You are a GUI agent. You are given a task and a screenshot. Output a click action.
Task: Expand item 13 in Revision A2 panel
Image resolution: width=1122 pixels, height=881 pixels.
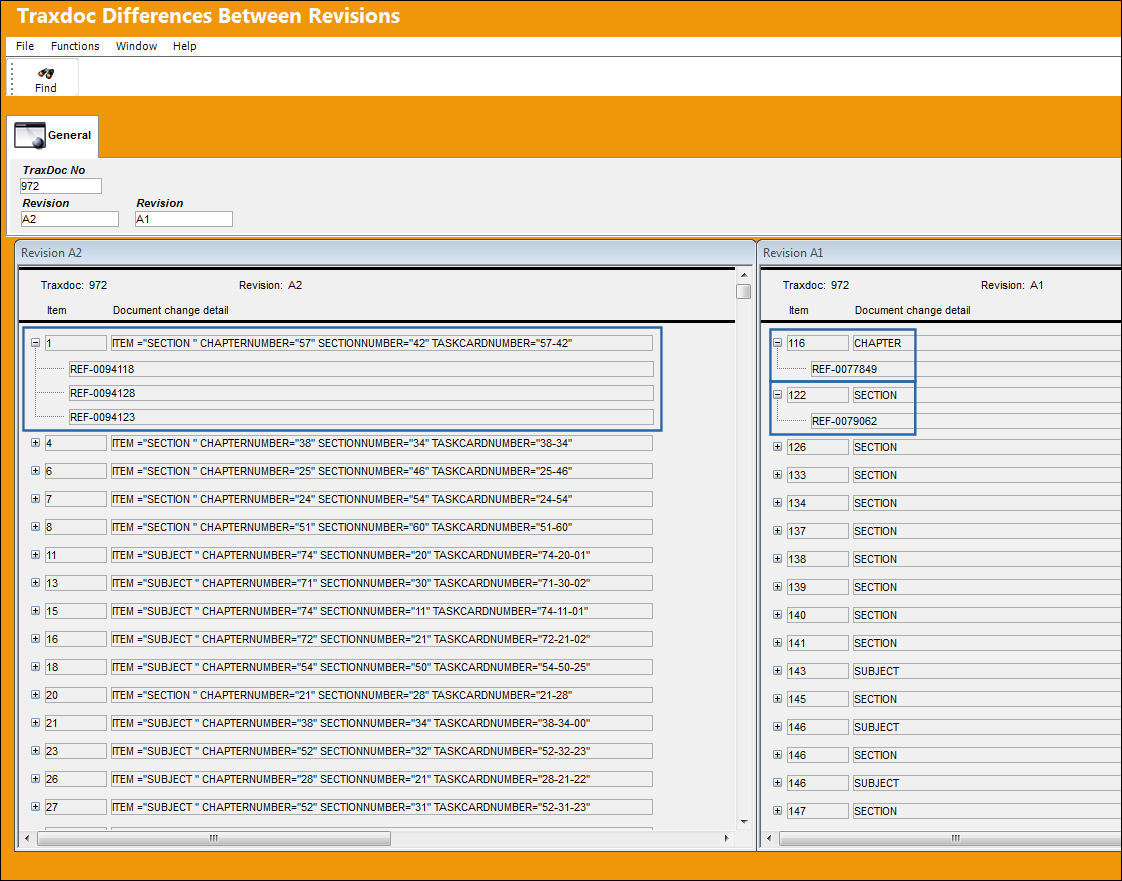pyautogui.click(x=35, y=583)
